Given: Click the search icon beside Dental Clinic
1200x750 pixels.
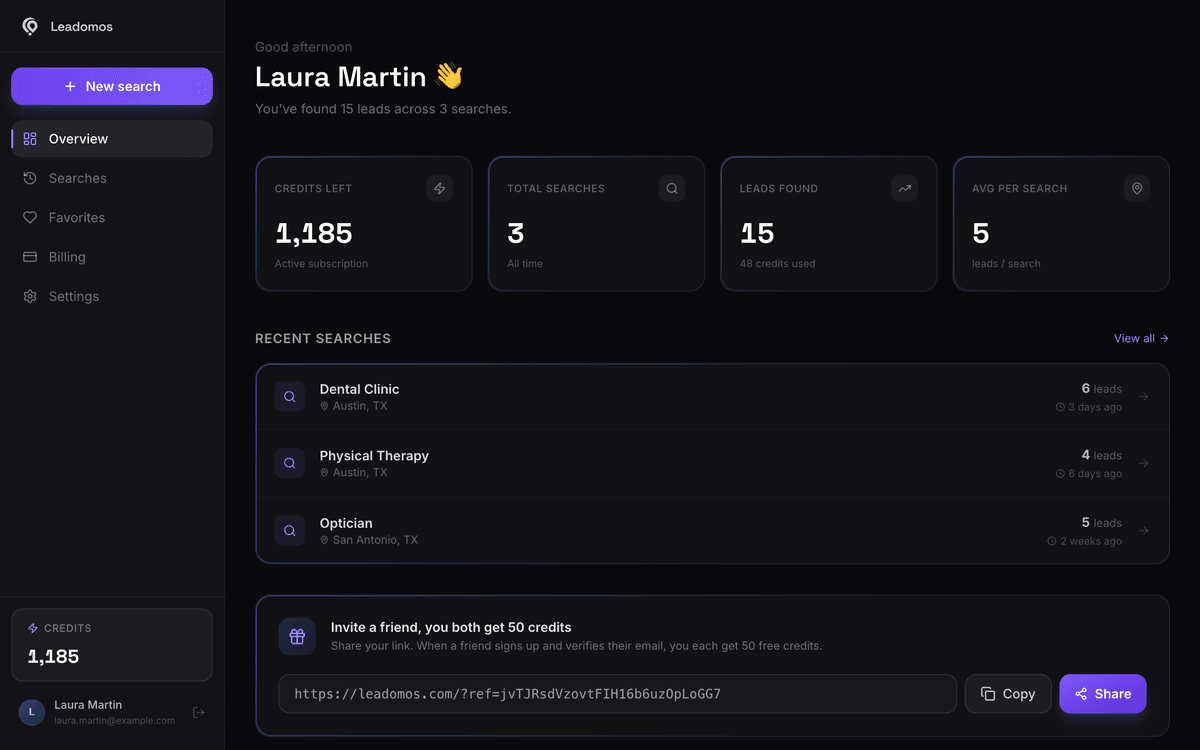Looking at the screenshot, I should tap(290, 397).
